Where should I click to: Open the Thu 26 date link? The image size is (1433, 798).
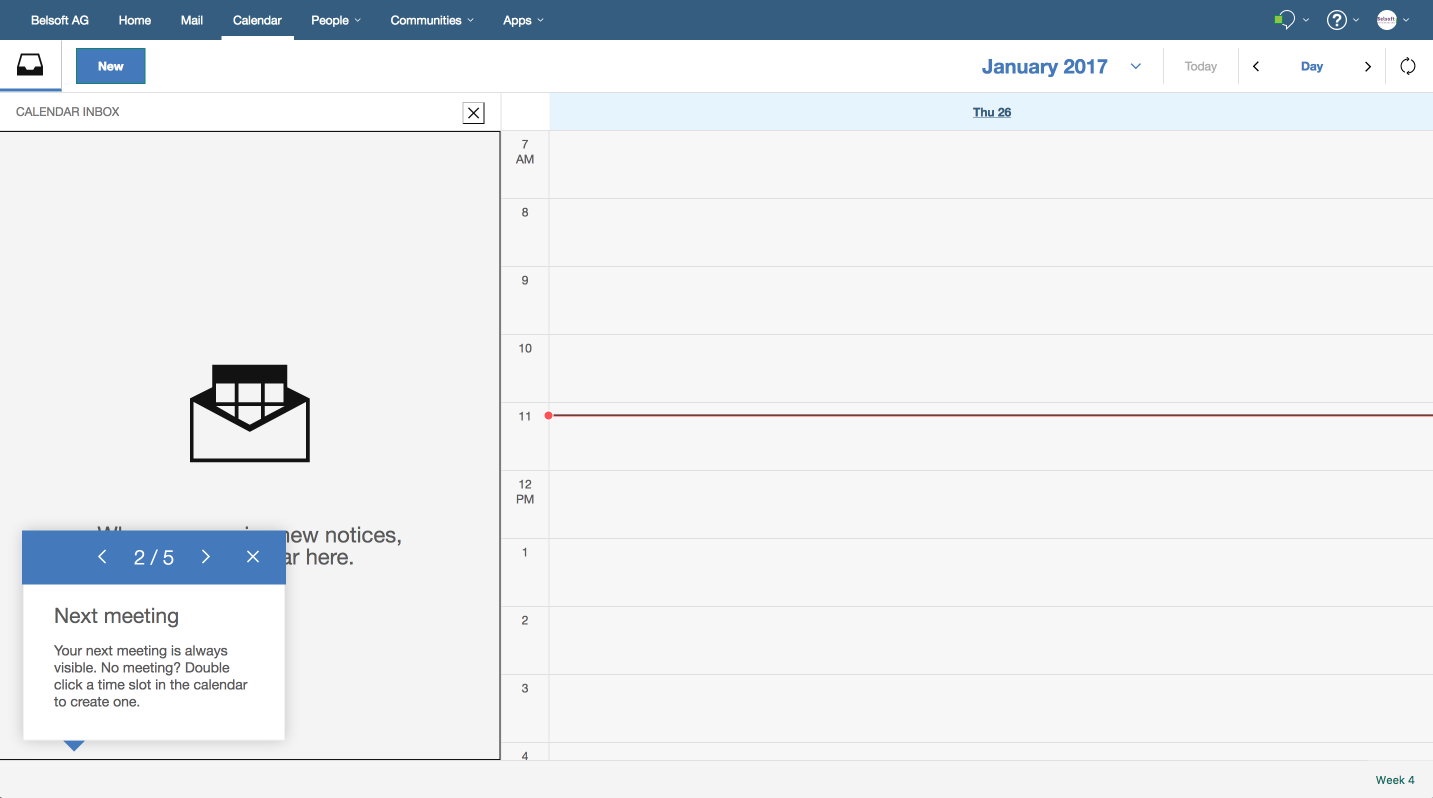pyautogui.click(x=991, y=112)
